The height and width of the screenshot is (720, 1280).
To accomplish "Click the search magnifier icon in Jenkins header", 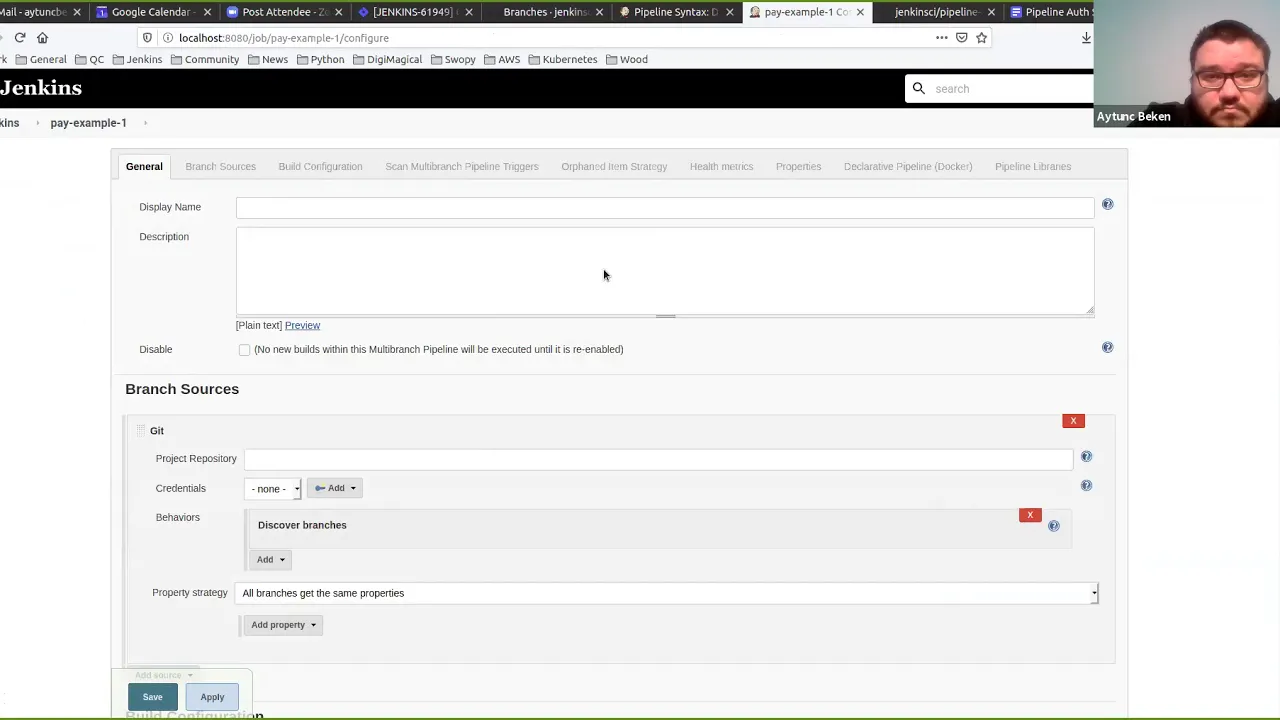I will click(x=918, y=88).
